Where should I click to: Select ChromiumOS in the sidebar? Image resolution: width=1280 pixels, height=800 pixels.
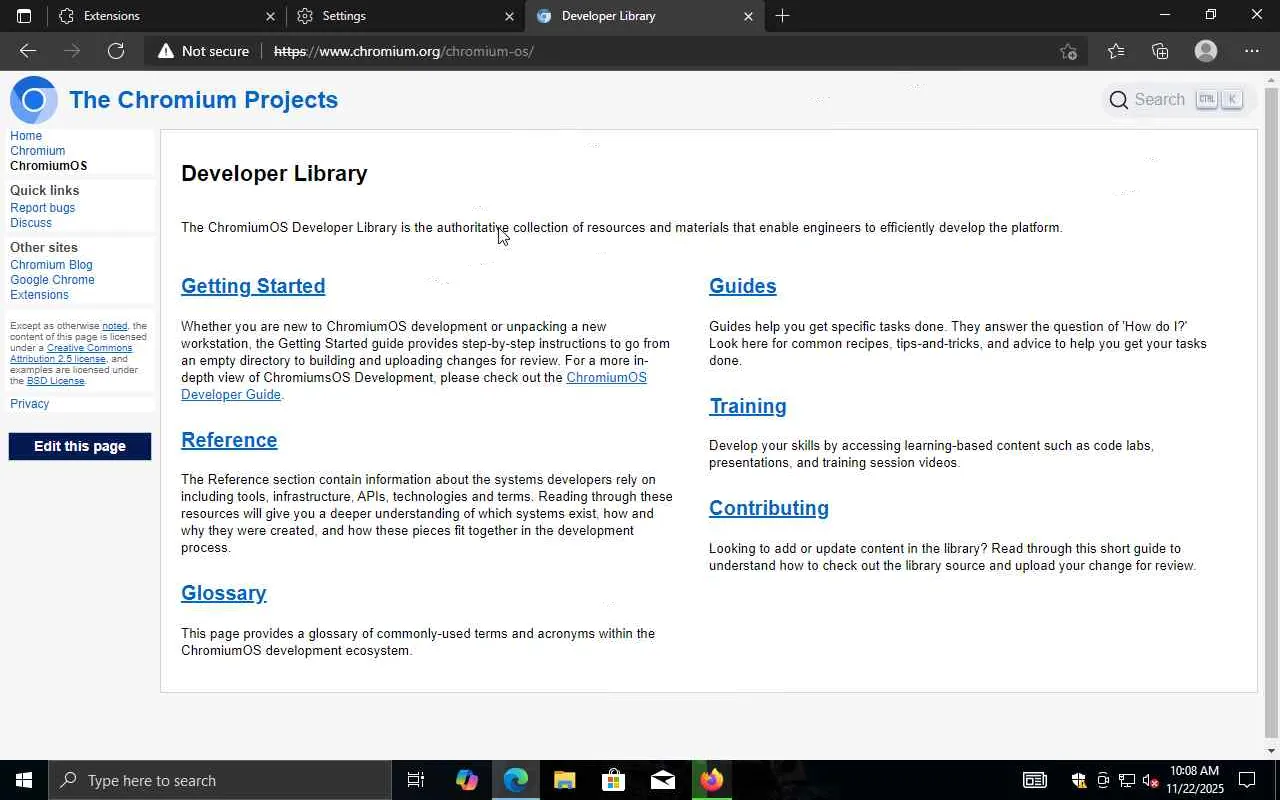(49, 166)
